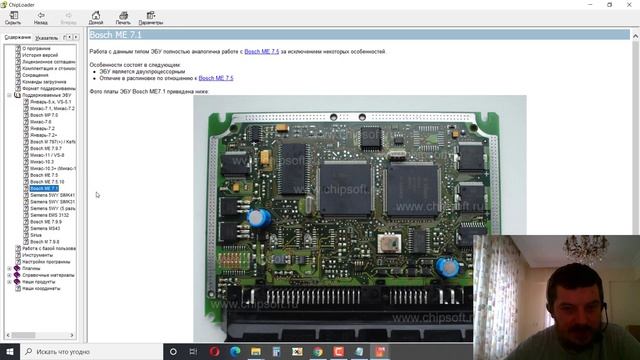Open the active ChipLoader taskbar icon
640x360 pixels.
pyautogui.click(x=380, y=351)
